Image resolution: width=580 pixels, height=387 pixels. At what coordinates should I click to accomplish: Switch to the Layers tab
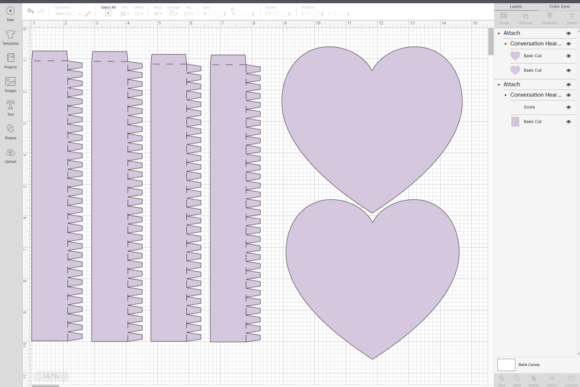point(516,6)
